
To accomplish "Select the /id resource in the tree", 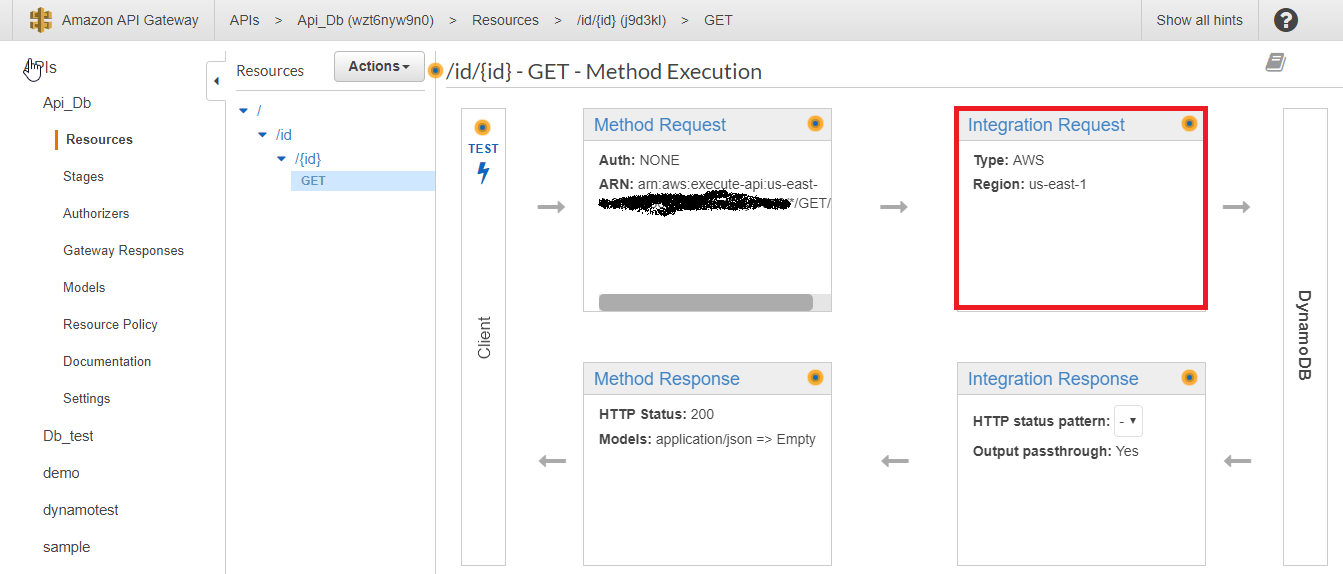I will [x=284, y=134].
